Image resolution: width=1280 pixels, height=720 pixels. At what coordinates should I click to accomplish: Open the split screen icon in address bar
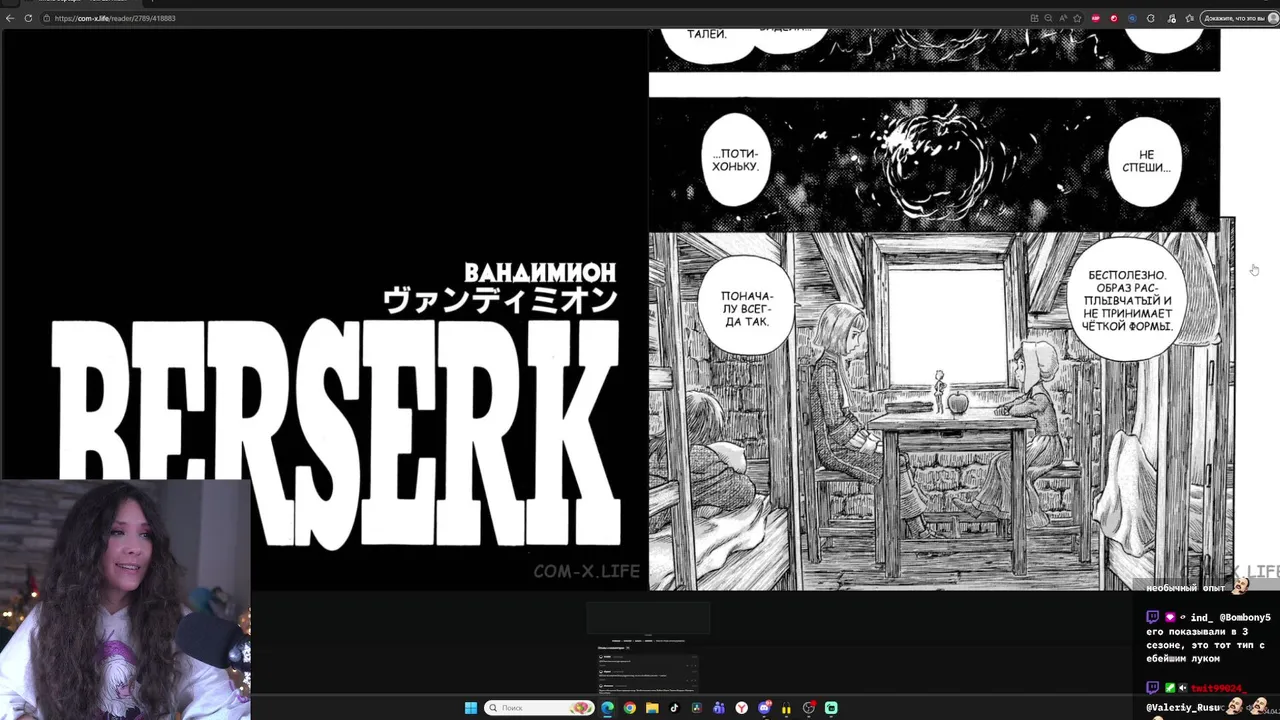(1034, 18)
